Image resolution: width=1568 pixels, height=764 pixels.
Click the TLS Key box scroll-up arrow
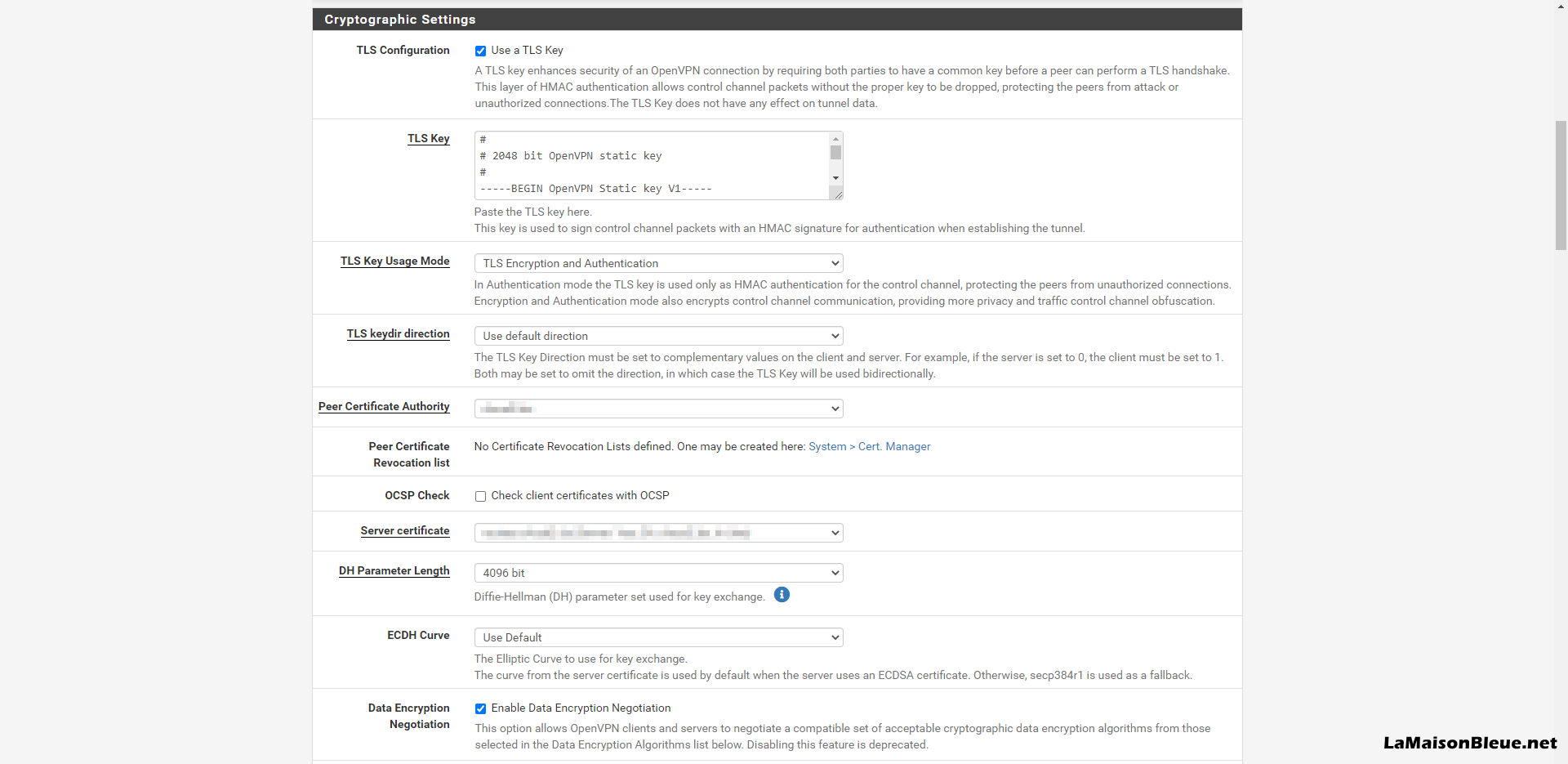[x=835, y=139]
